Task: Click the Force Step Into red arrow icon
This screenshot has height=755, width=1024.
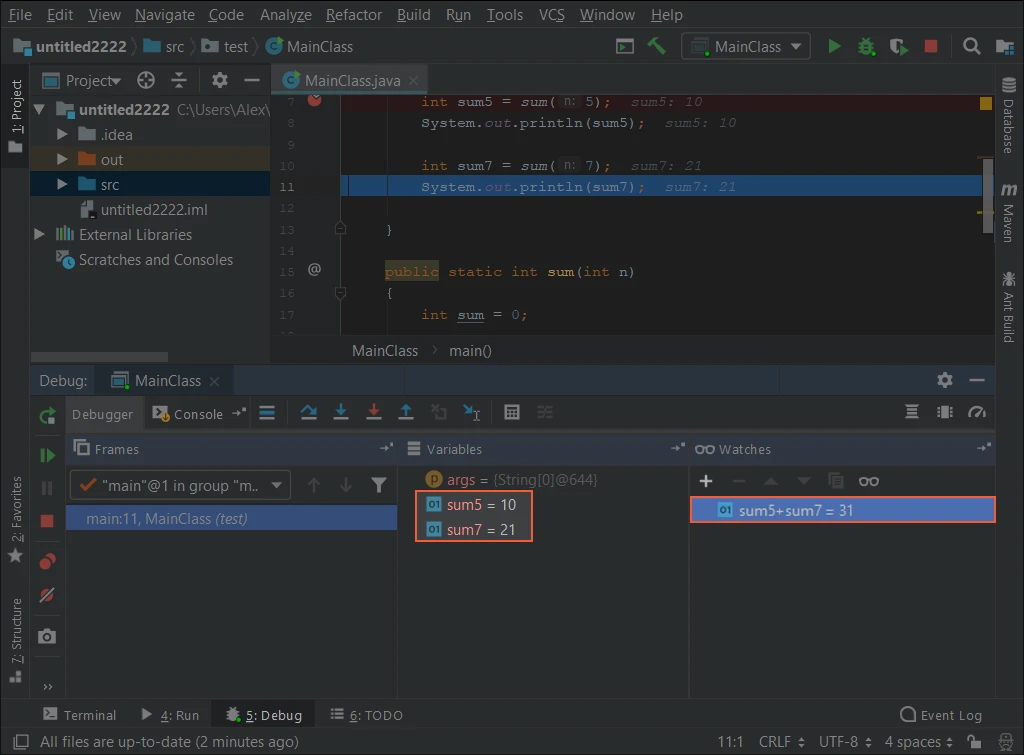Action: 374,412
